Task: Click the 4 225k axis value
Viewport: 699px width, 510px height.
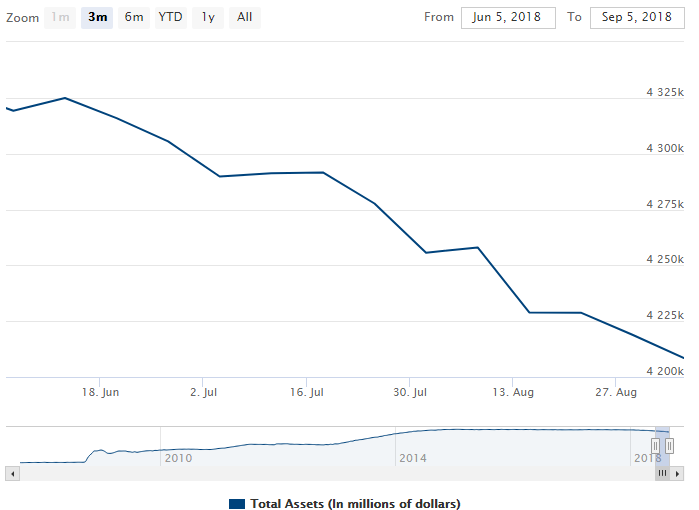Action: (x=665, y=316)
